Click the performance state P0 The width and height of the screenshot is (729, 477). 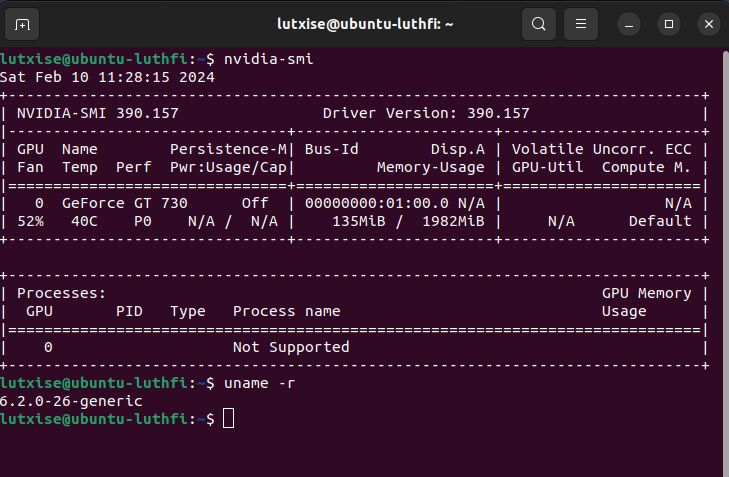[143, 221]
